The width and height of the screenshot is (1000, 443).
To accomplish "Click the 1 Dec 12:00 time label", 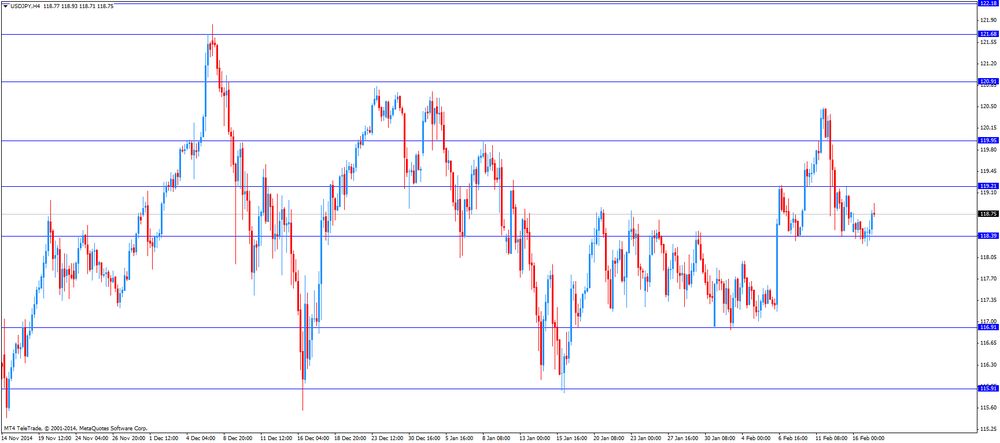I will pyautogui.click(x=165, y=439).
